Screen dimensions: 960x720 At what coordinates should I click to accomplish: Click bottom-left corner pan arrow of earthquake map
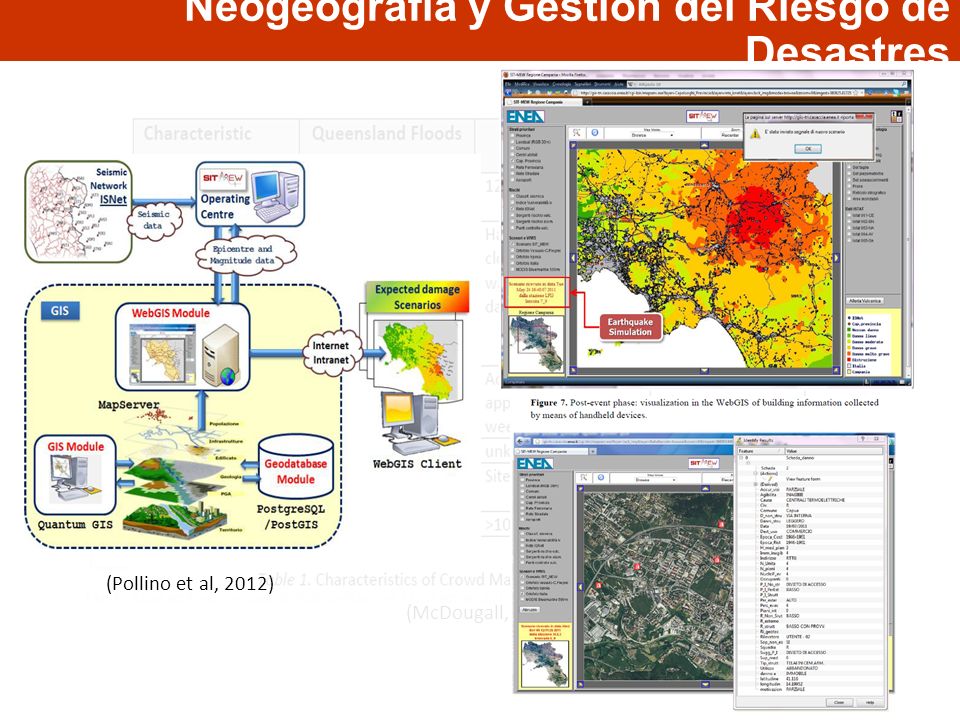pos(573,370)
